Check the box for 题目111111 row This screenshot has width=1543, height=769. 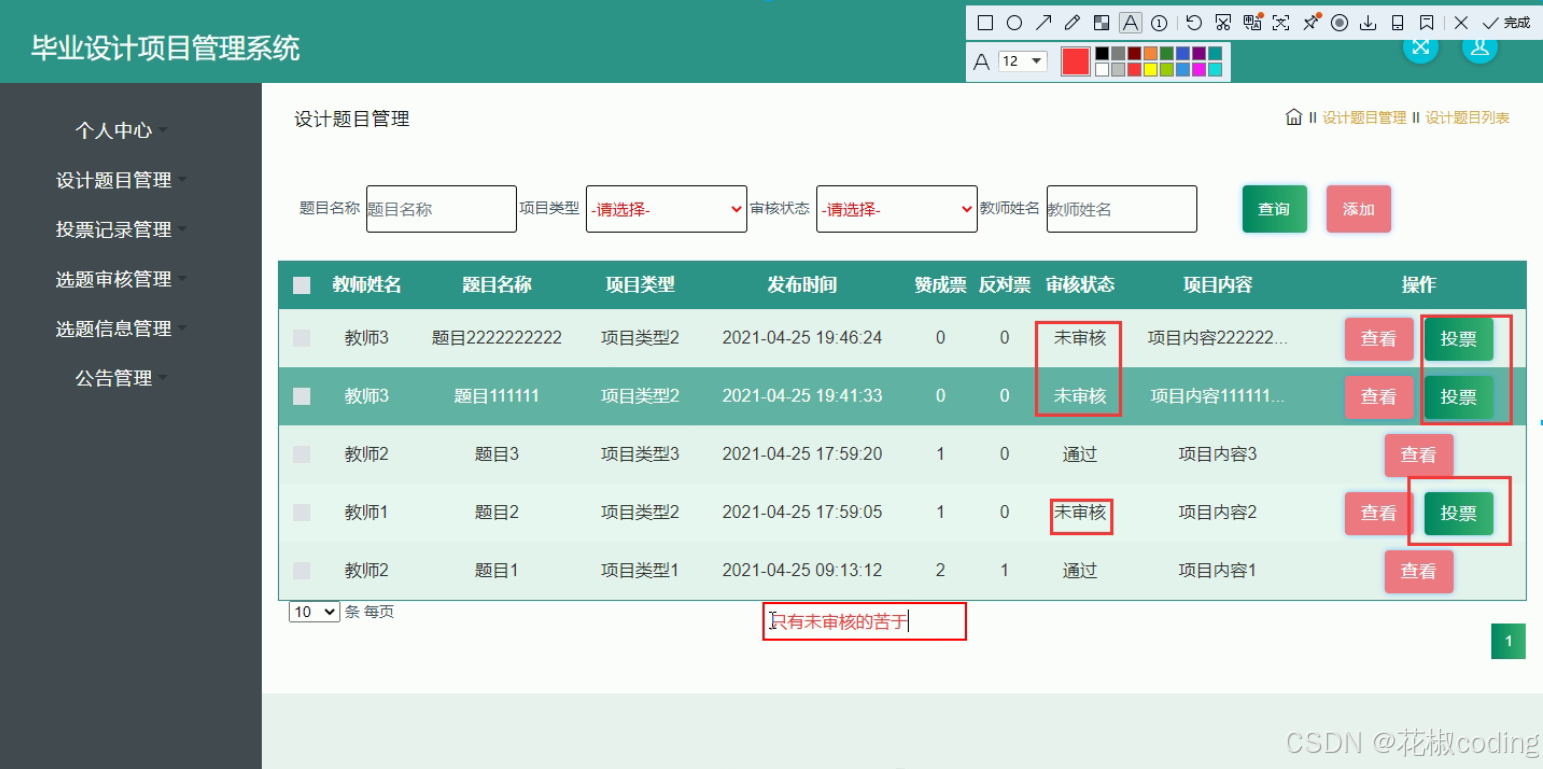point(302,396)
